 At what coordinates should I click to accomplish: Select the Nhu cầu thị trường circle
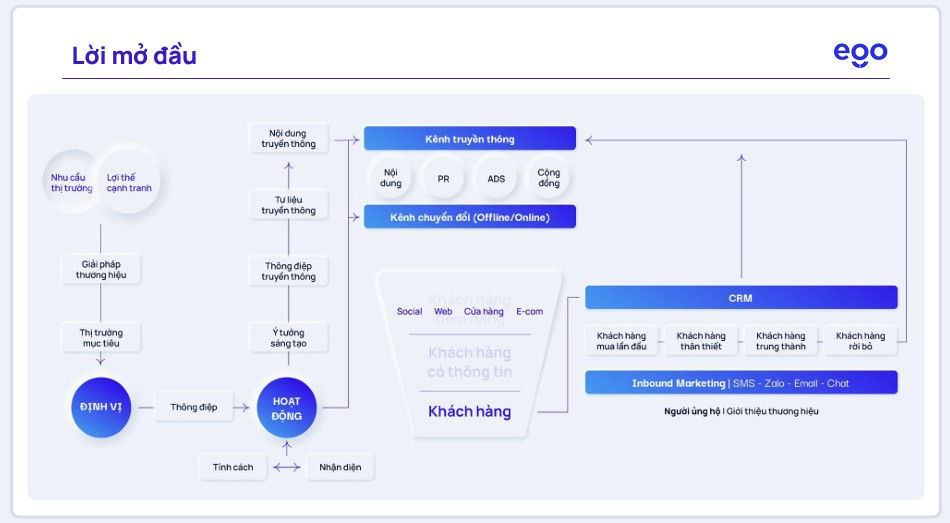pyautogui.click(x=72, y=182)
